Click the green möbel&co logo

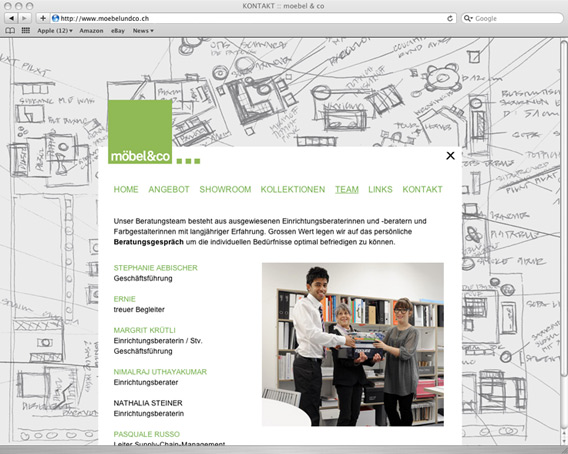point(140,132)
